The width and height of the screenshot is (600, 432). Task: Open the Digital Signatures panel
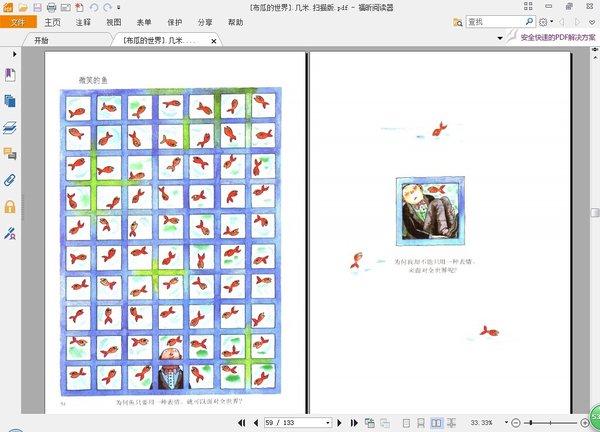pyautogui.click(x=10, y=233)
